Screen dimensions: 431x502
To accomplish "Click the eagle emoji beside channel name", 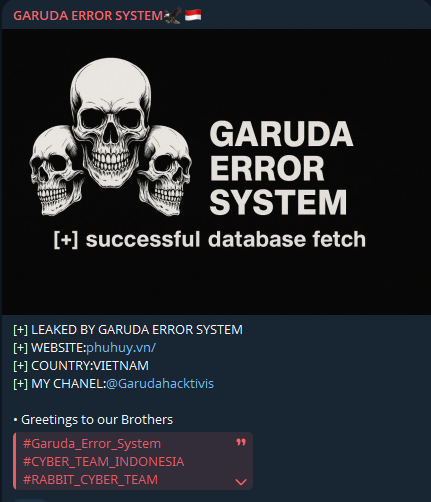I will click(x=173, y=15).
